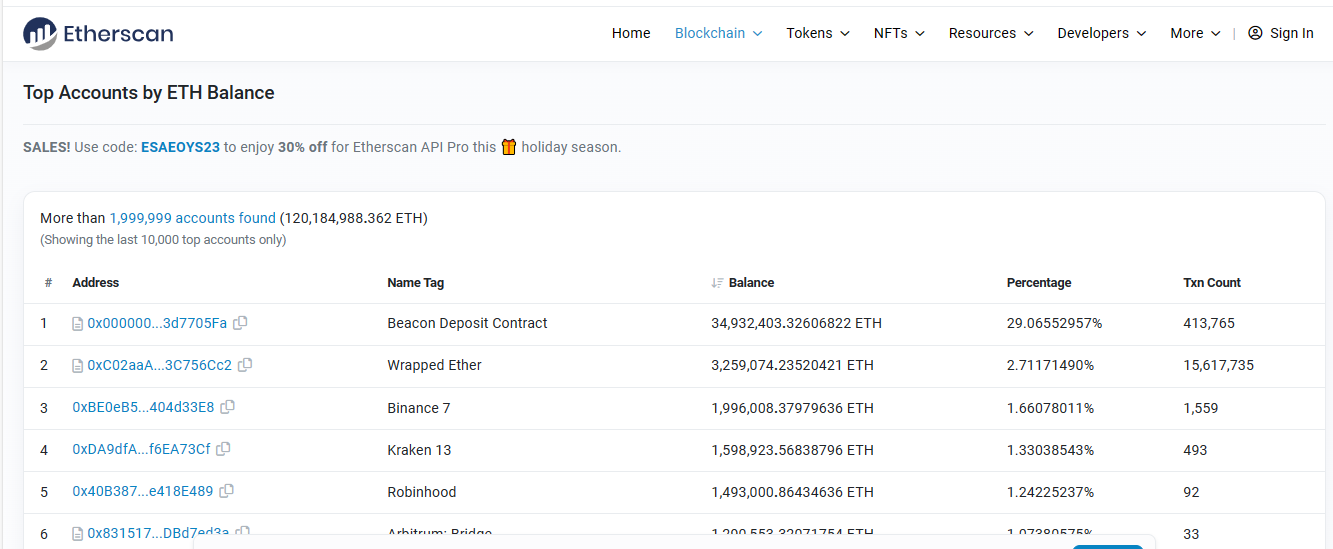Expand the NFTs dropdown menu
The height and width of the screenshot is (549, 1333).
(899, 33)
